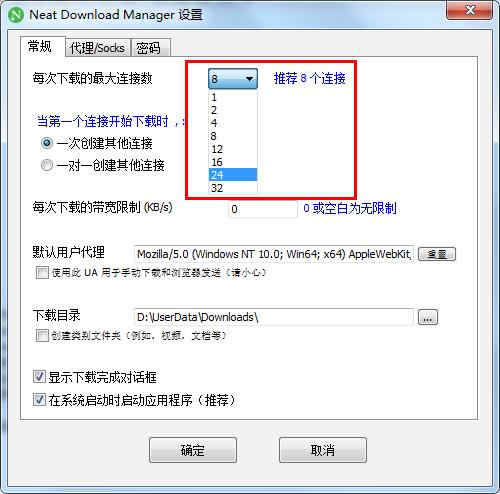This screenshot has width=500, height=494.
Task: Enable create category folders checkbox
Action: 42,335
